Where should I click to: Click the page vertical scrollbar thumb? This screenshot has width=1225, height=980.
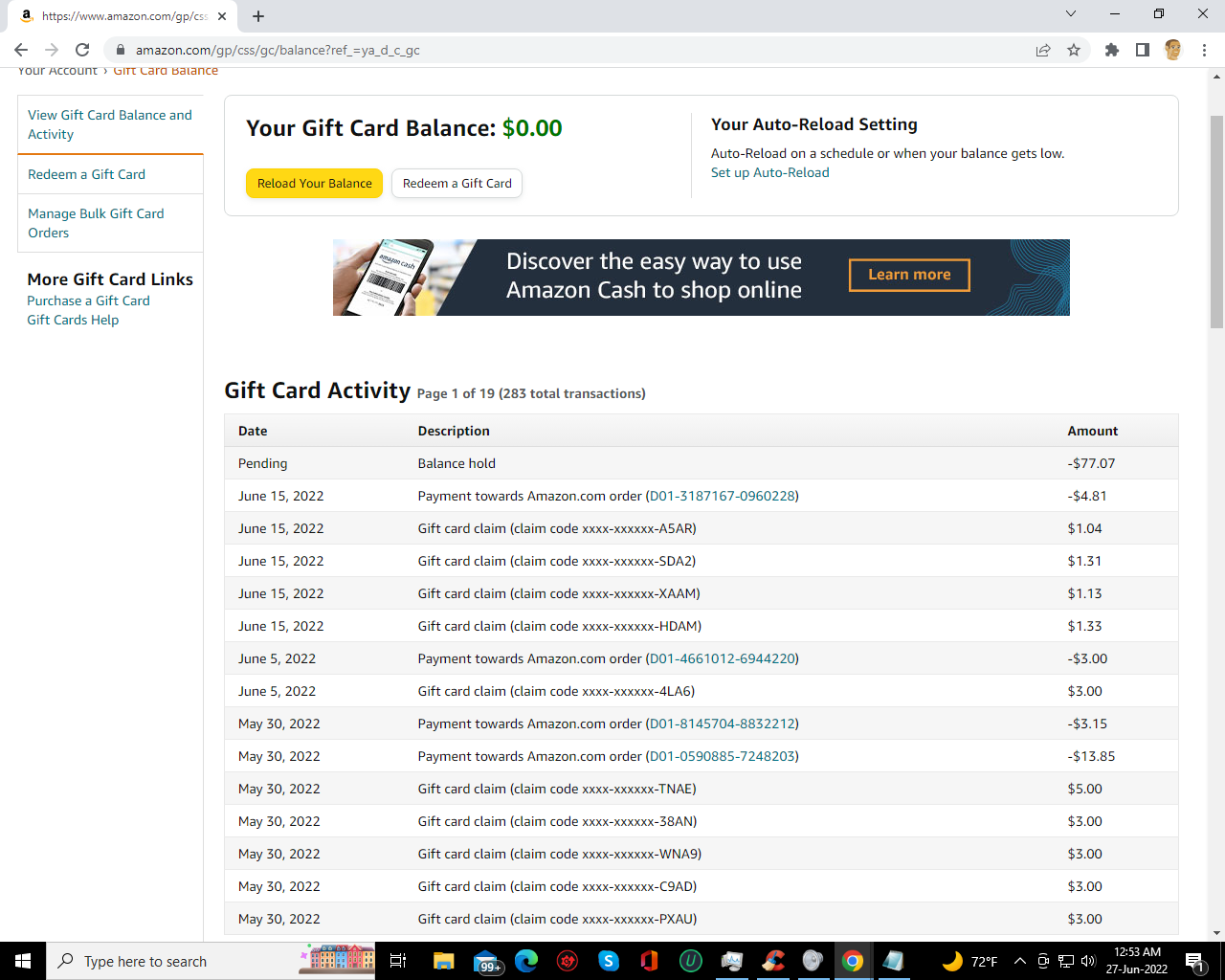1216,220
